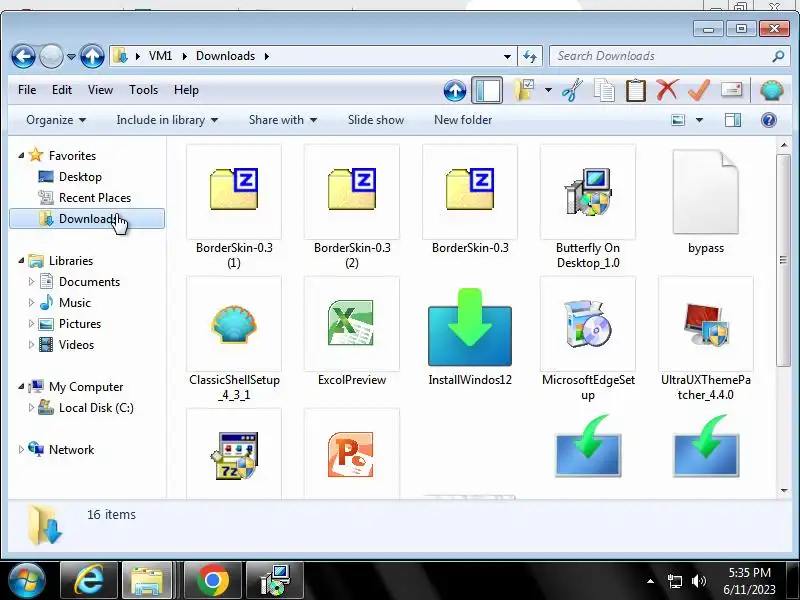Select the bypass file

[x=706, y=201]
